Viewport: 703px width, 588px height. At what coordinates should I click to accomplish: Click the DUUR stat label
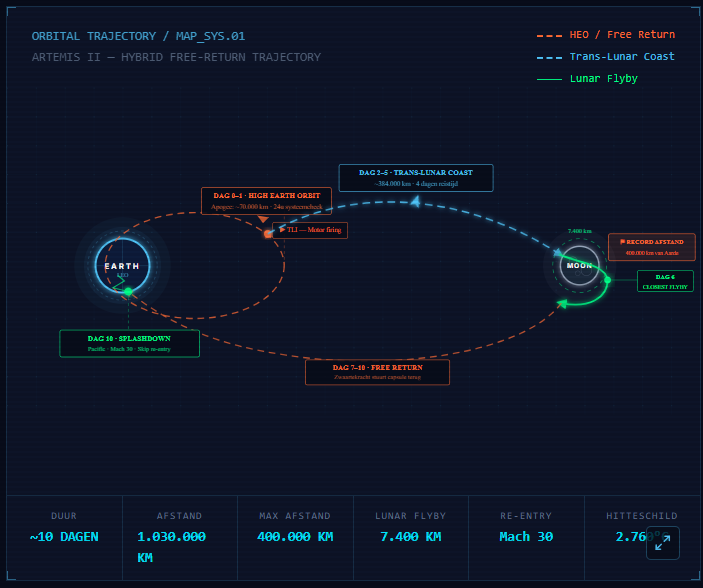64,516
